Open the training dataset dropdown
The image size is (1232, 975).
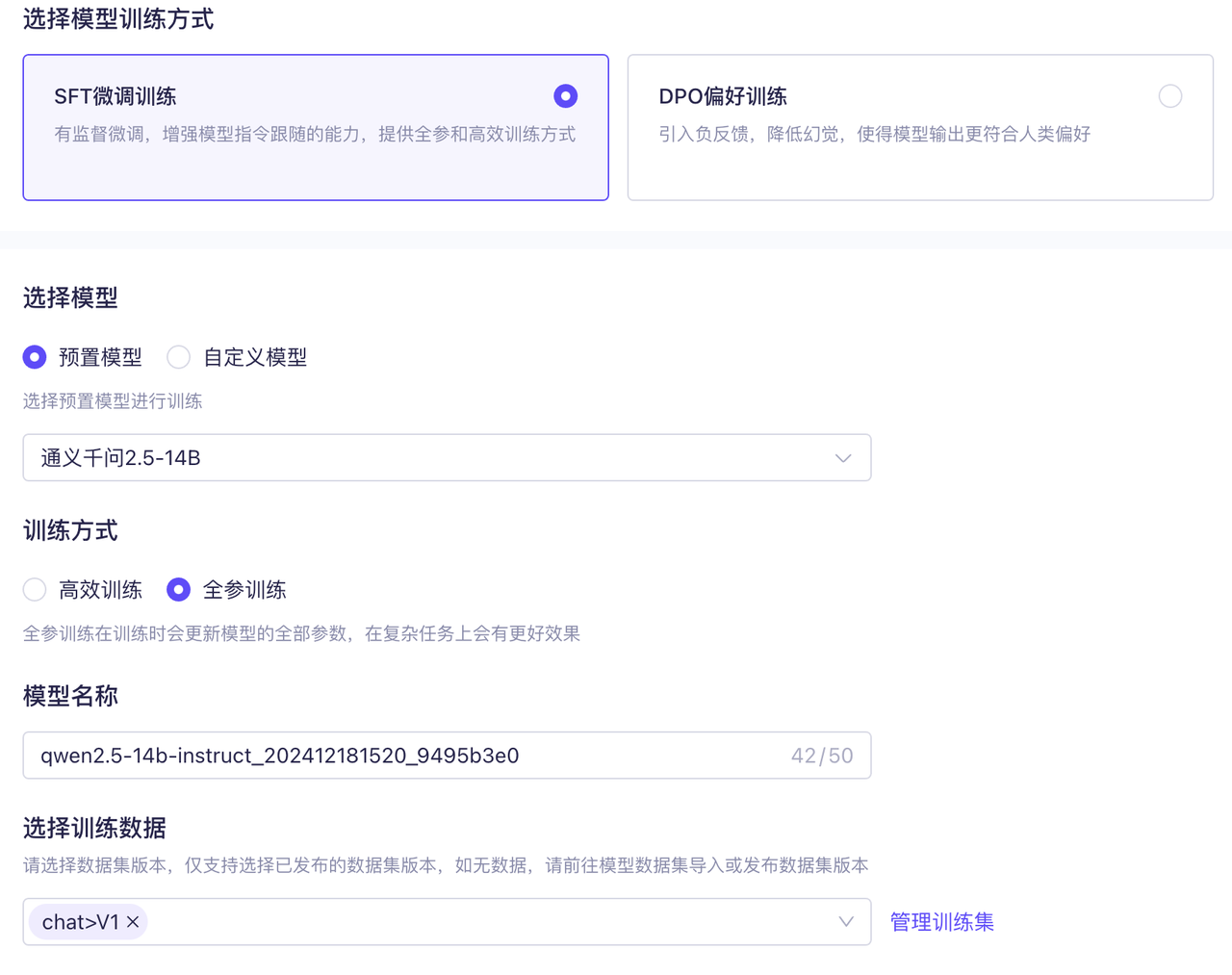click(447, 922)
